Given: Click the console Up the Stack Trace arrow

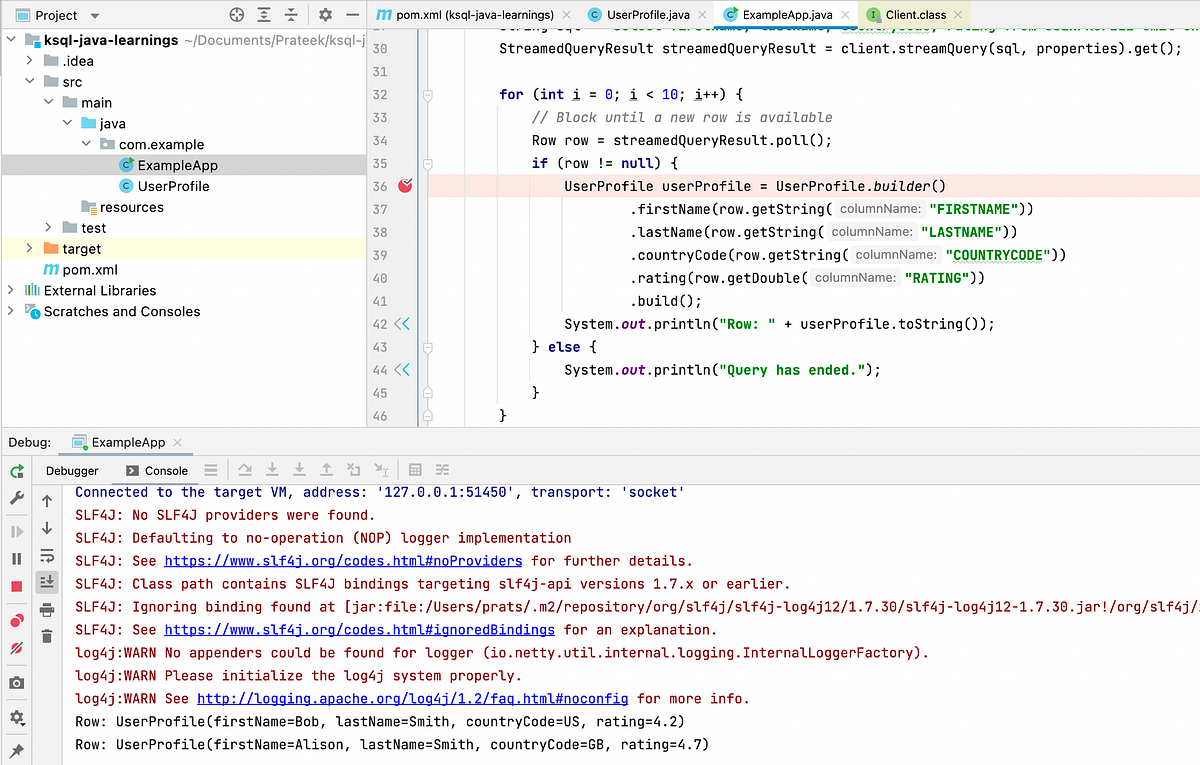Looking at the screenshot, I should click(x=47, y=501).
